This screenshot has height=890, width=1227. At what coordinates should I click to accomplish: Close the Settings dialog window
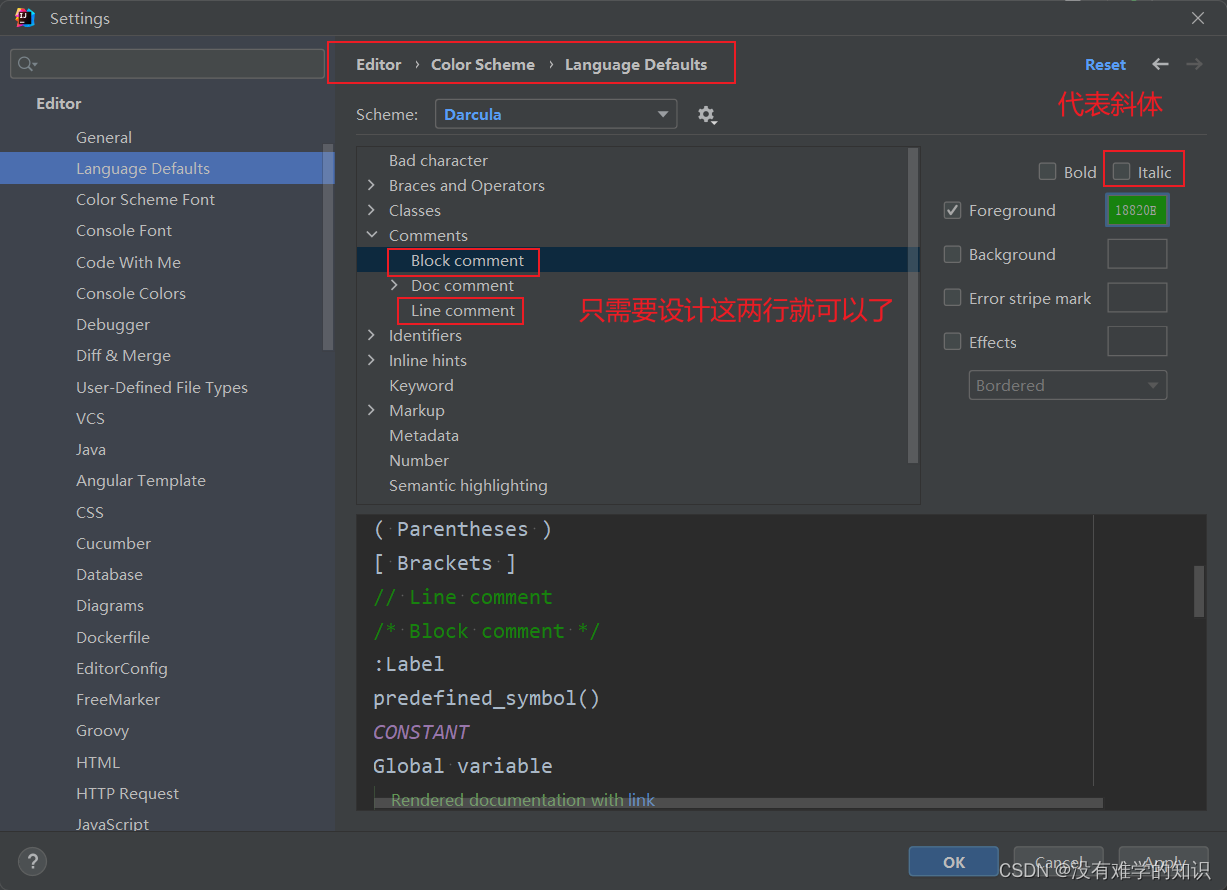pyautogui.click(x=1198, y=18)
